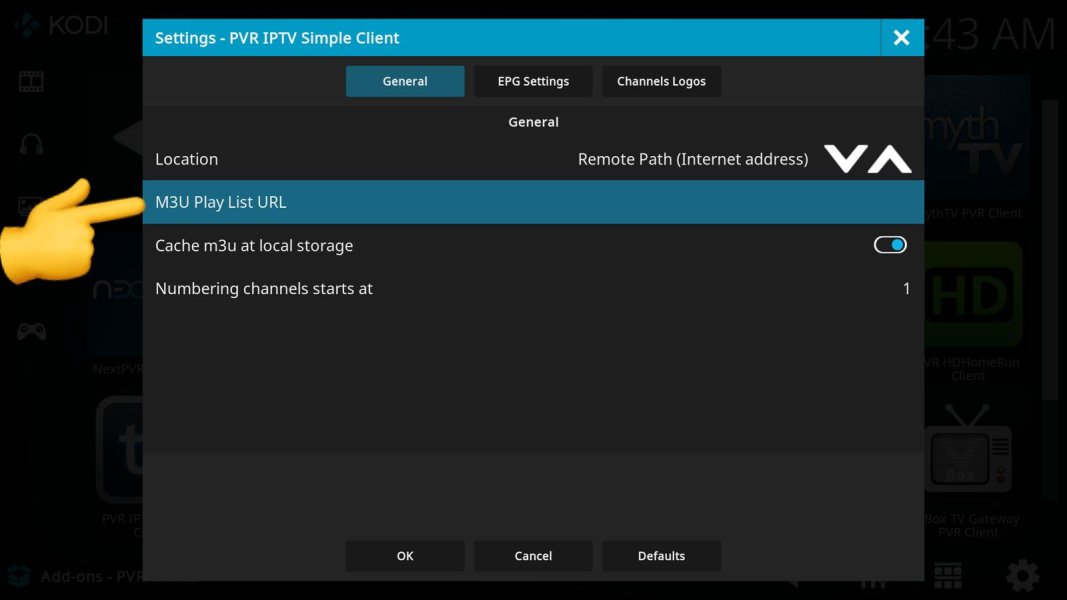This screenshot has width=1067, height=600.
Task: Toggle Cache m3u at local storage switch
Action: [889, 245]
